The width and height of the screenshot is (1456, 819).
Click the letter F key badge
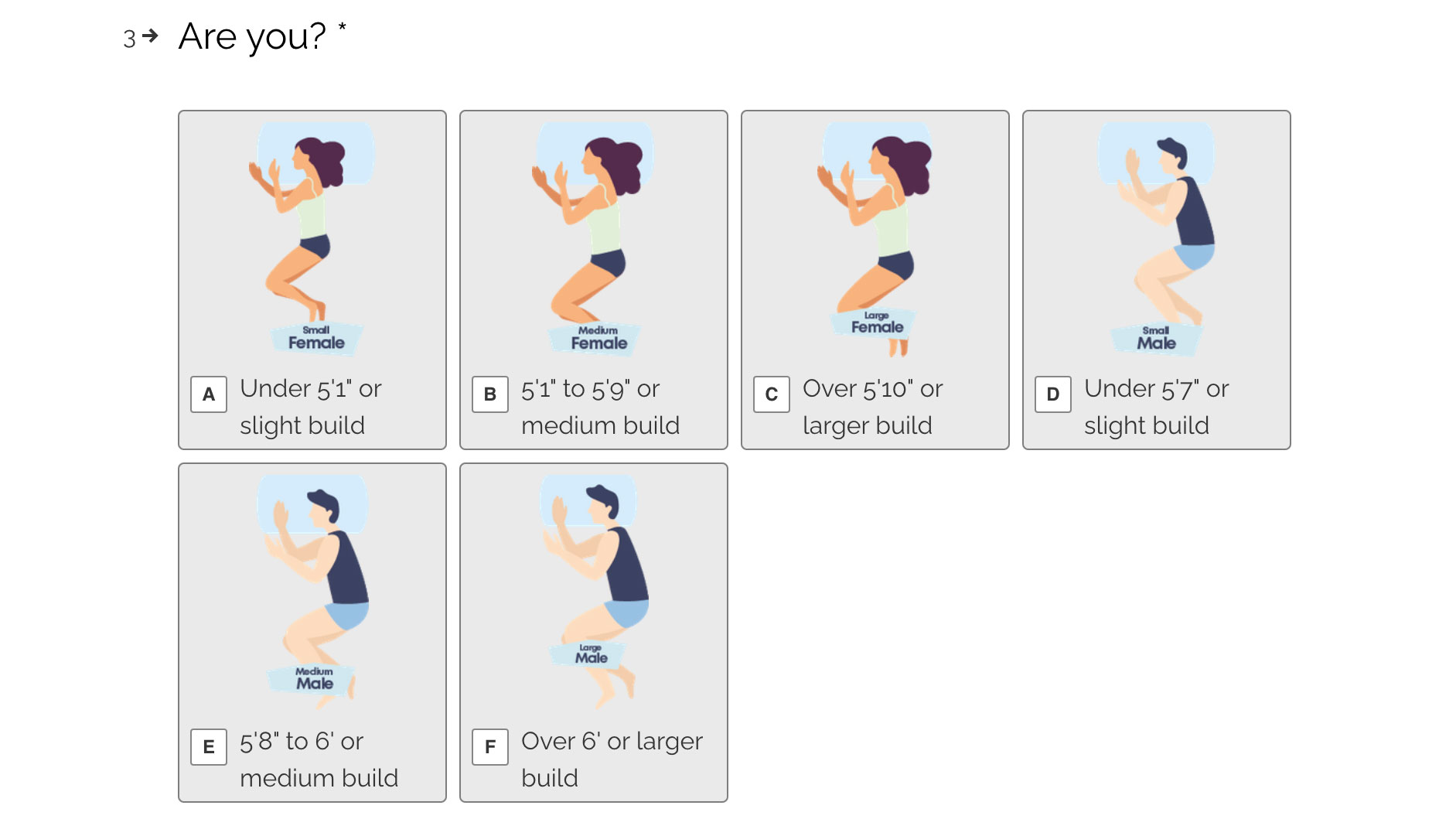click(490, 747)
